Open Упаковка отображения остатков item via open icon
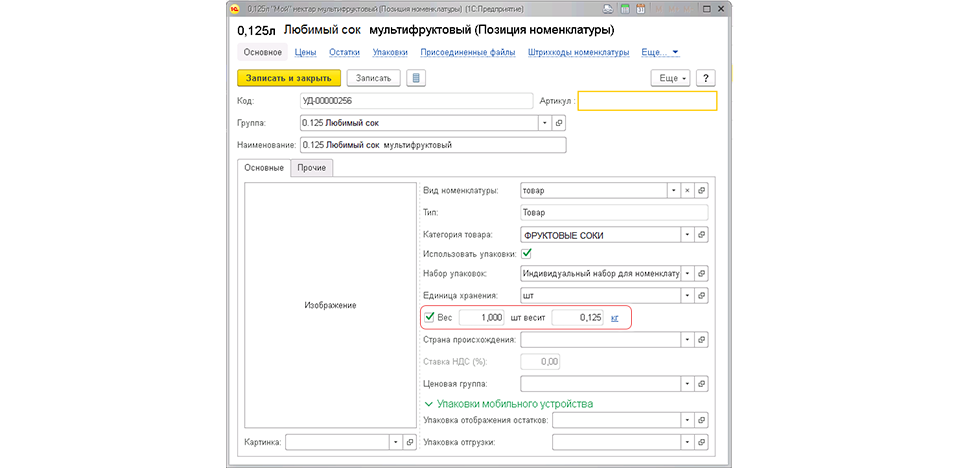The width and height of the screenshot is (960, 468). [702, 421]
